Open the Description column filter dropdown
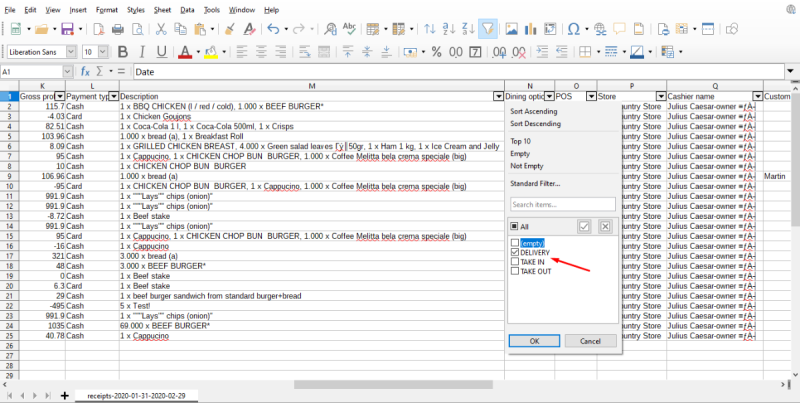The height and width of the screenshot is (403, 800). 498,96
